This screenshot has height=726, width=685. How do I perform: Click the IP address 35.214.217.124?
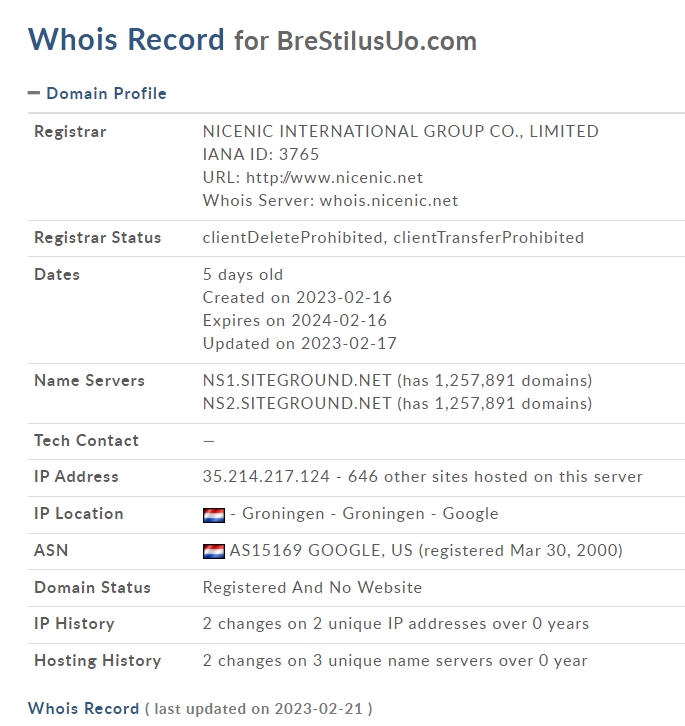pos(266,476)
